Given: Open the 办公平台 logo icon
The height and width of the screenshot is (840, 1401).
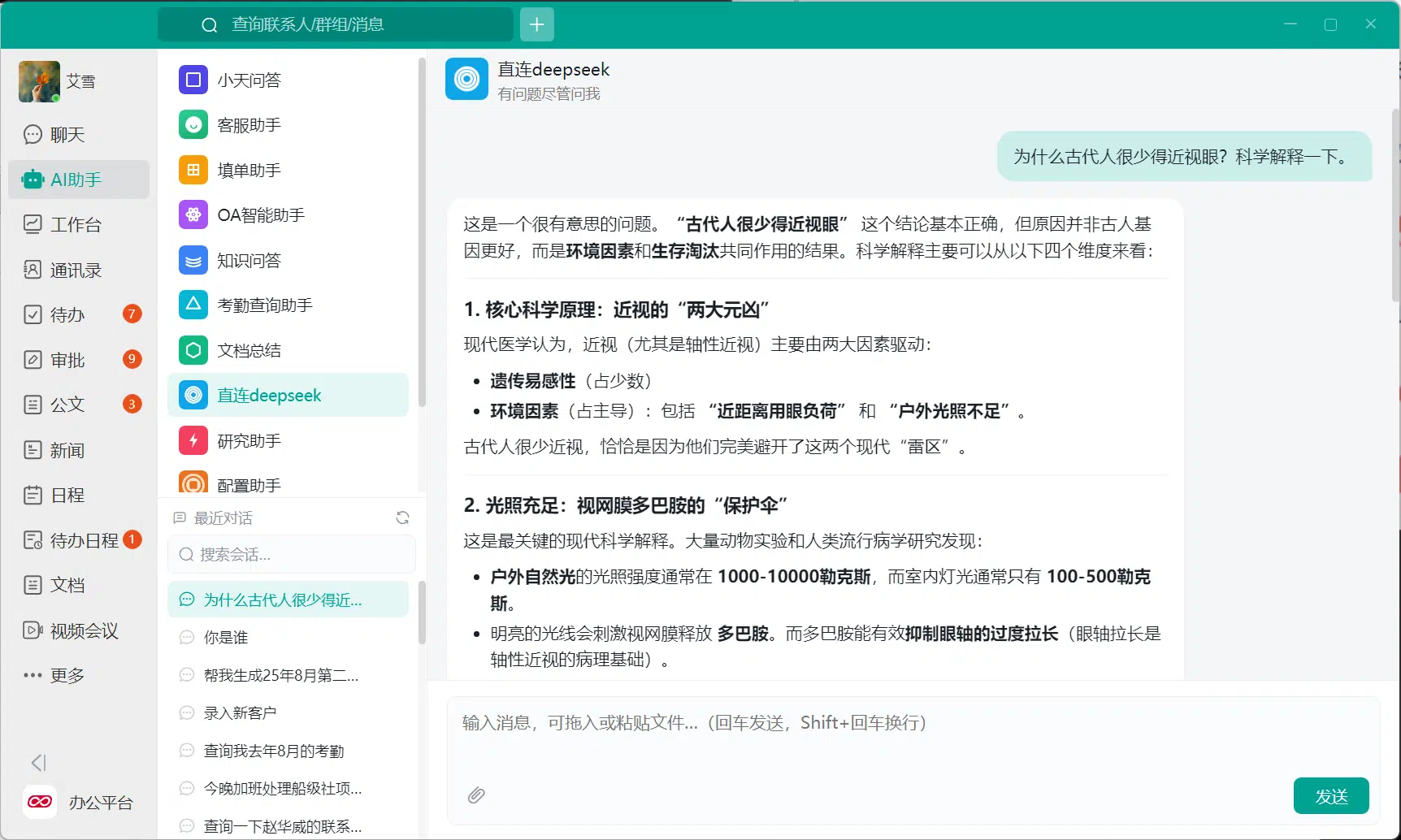Looking at the screenshot, I should [40, 802].
